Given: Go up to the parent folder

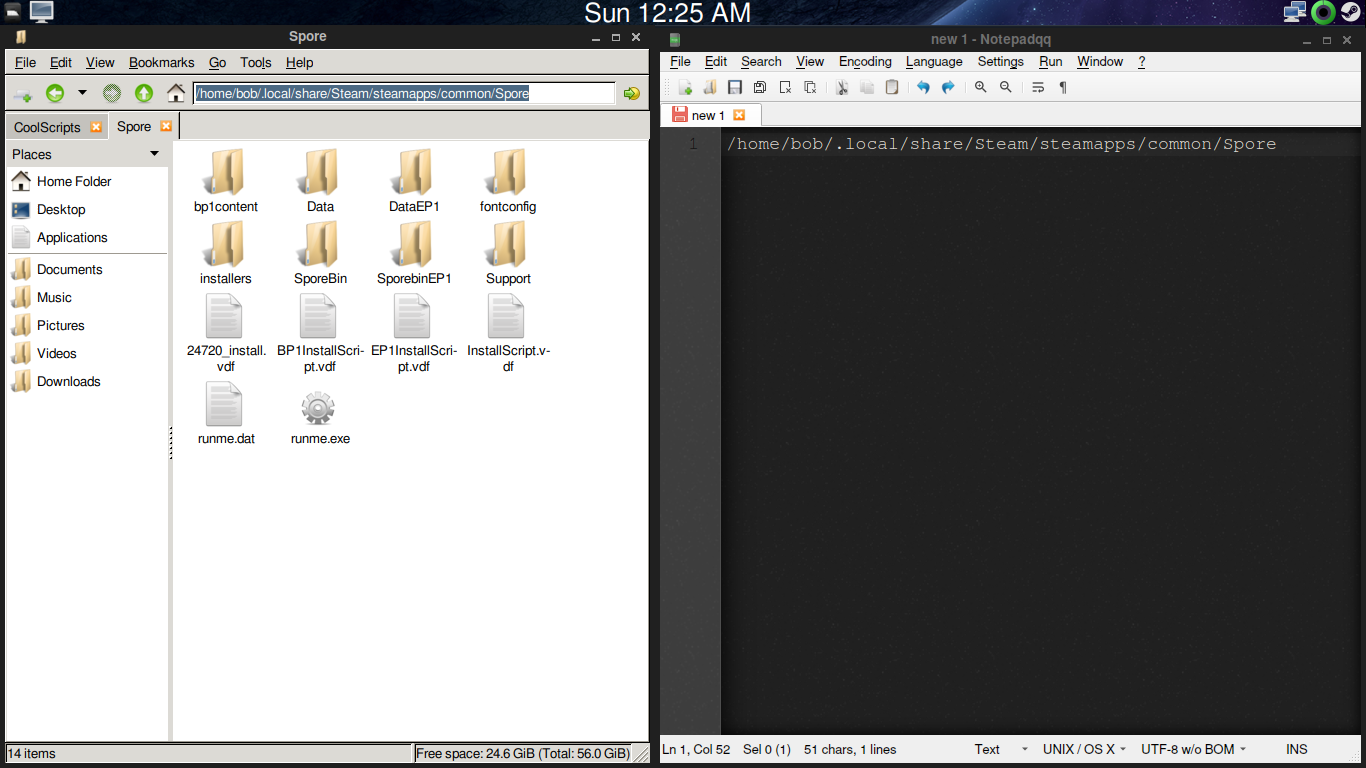Looking at the screenshot, I should 144,93.
